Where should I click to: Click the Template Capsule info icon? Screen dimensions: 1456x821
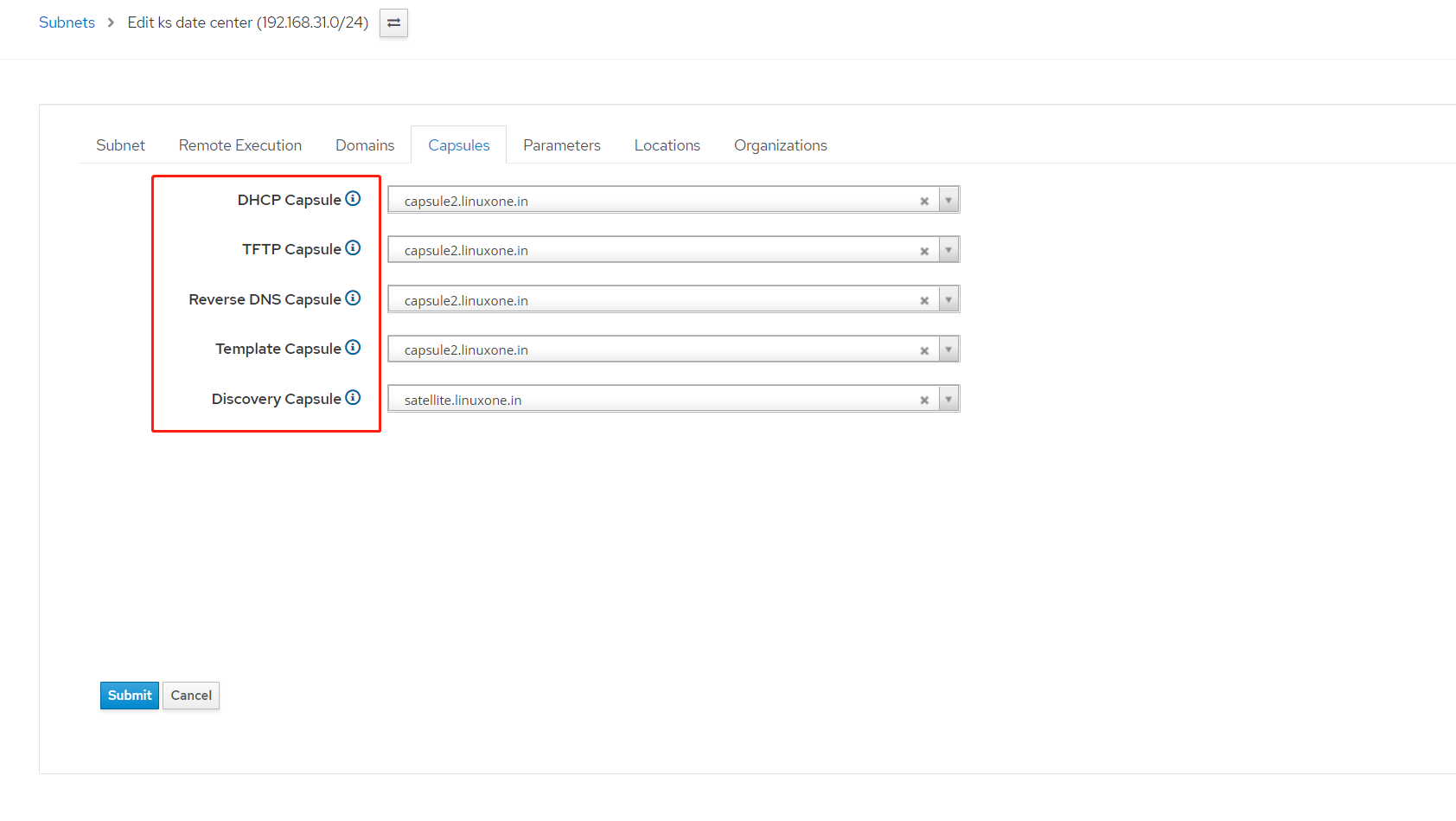(353, 347)
